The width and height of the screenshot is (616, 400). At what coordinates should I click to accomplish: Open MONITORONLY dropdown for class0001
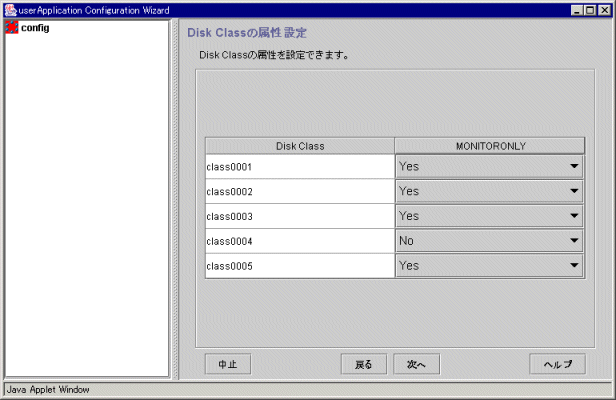coord(489,167)
